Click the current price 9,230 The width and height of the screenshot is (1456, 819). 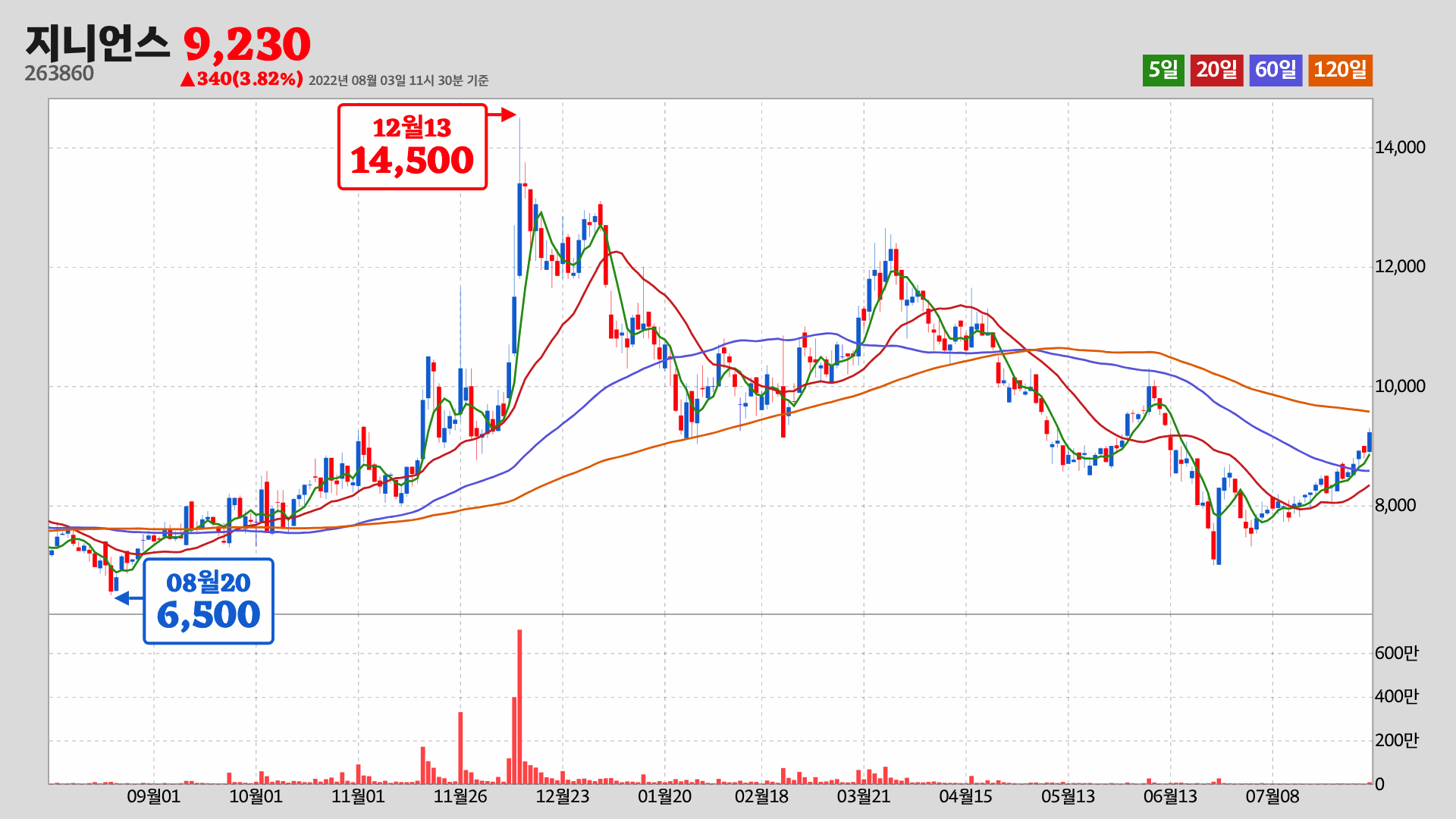[x=247, y=45]
